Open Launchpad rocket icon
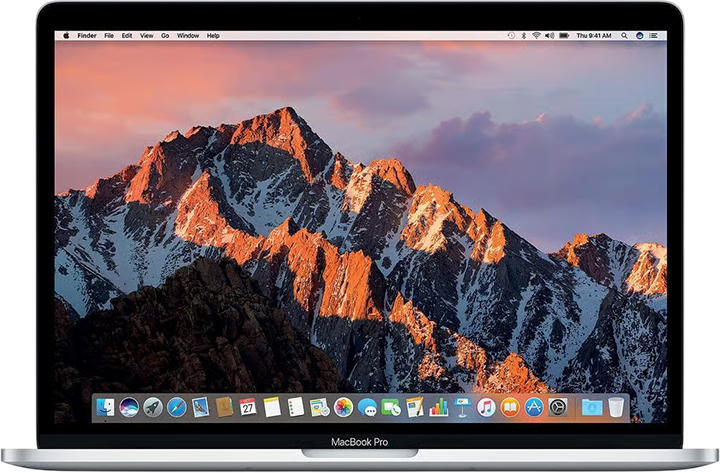 [x=153, y=407]
